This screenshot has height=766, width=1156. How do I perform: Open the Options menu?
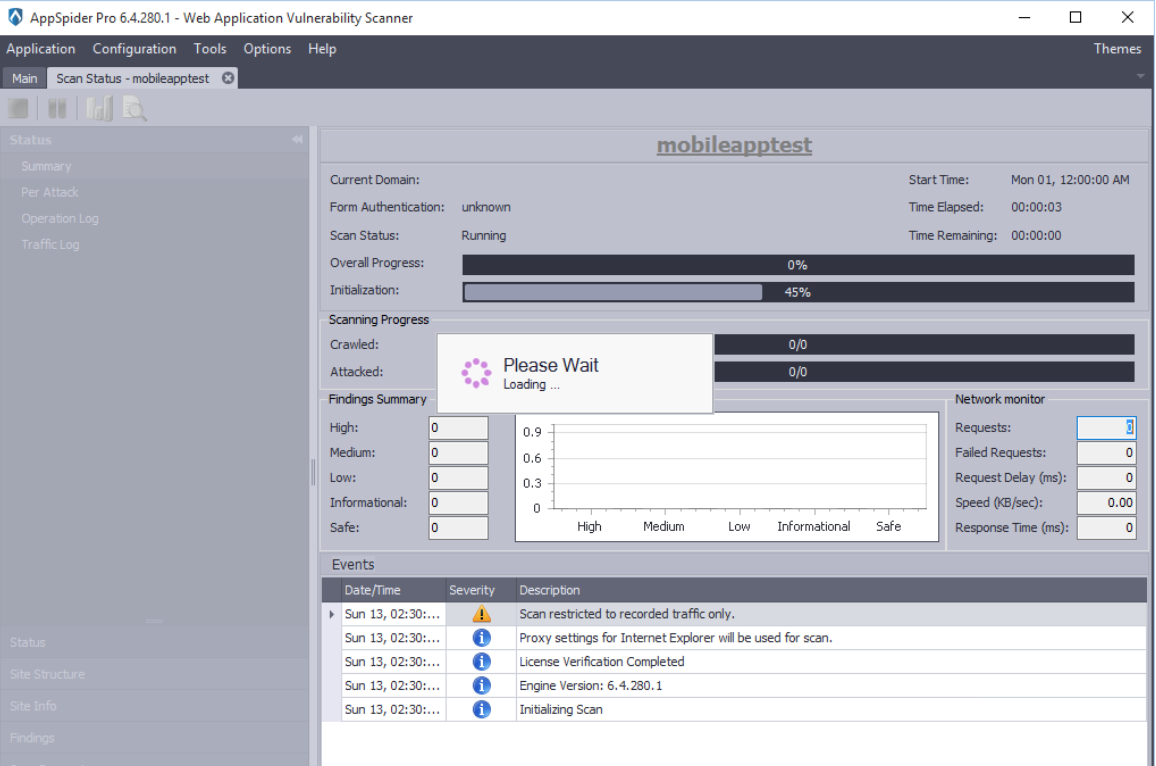(x=267, y=49)
